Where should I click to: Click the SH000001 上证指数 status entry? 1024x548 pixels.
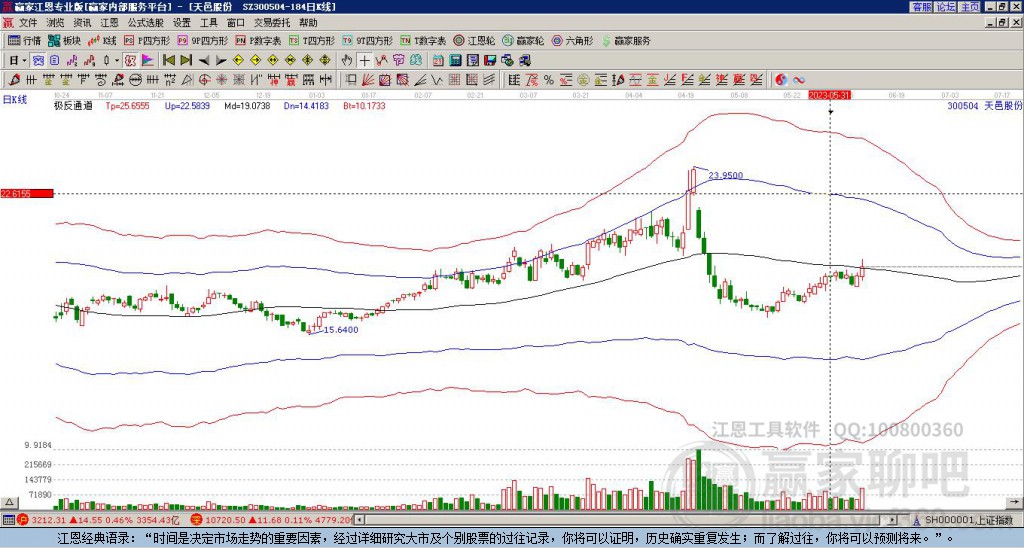coord(969,520)
